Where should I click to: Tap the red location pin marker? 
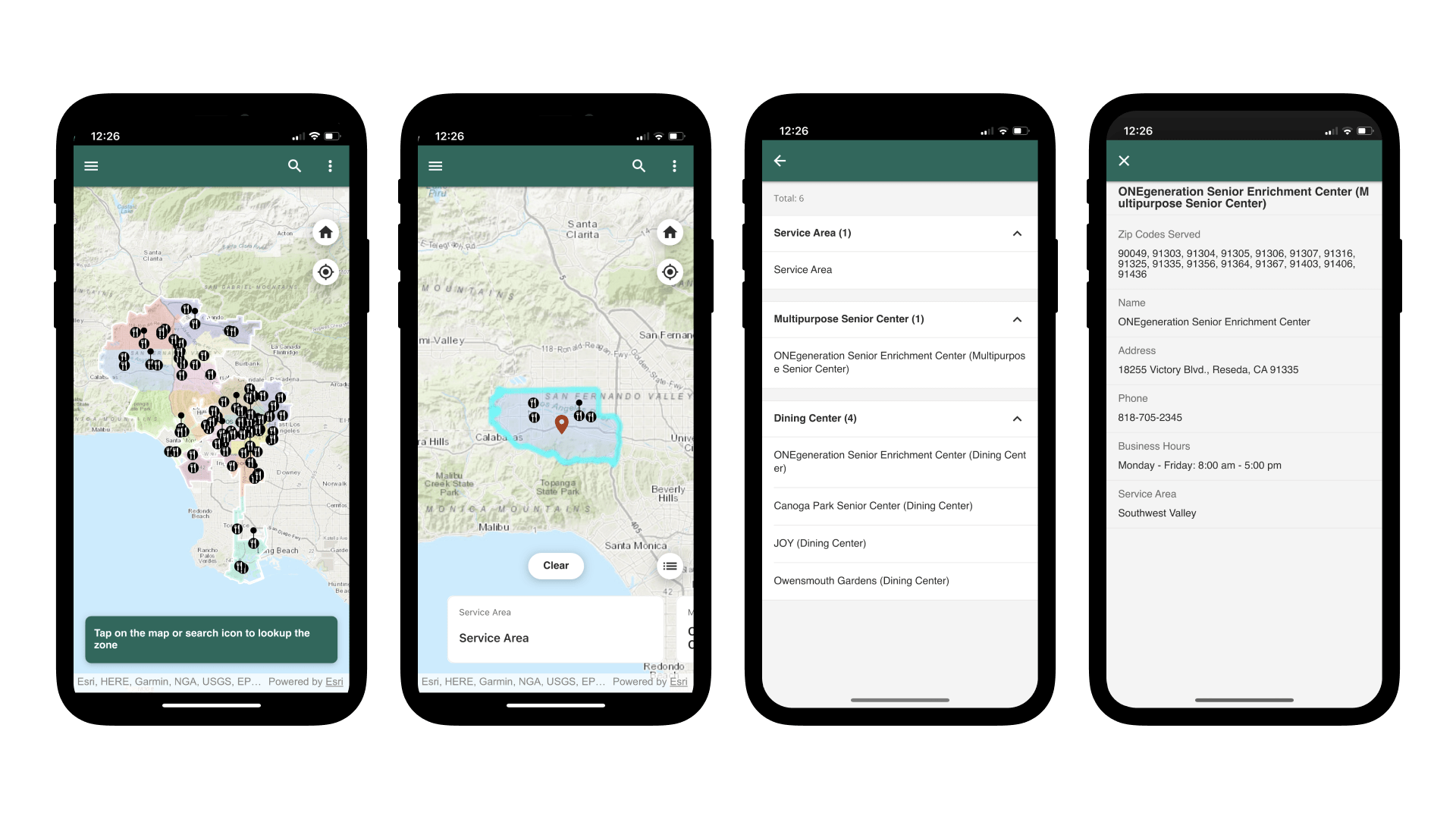[x=562, y=421]
